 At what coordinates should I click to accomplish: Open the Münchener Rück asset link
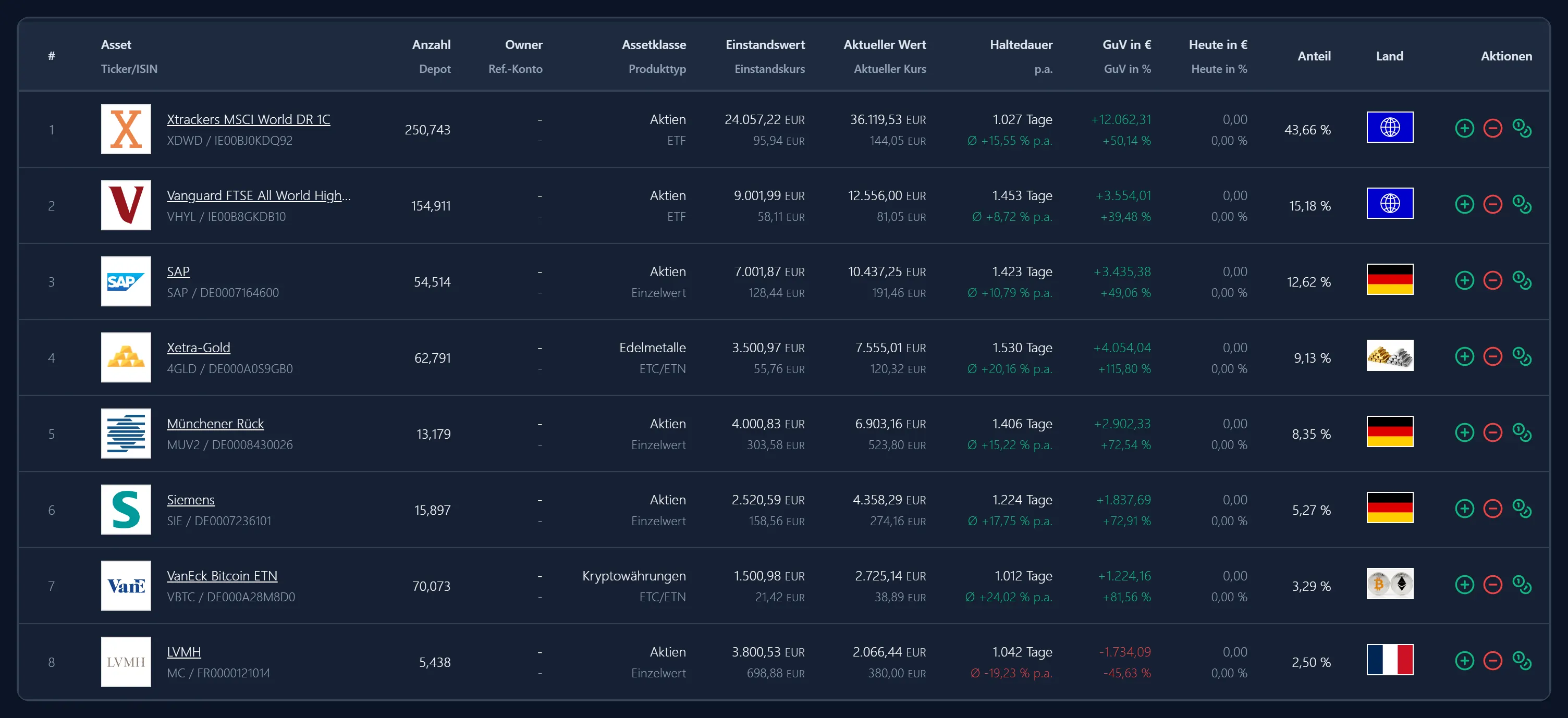click(x=215, y=424)
